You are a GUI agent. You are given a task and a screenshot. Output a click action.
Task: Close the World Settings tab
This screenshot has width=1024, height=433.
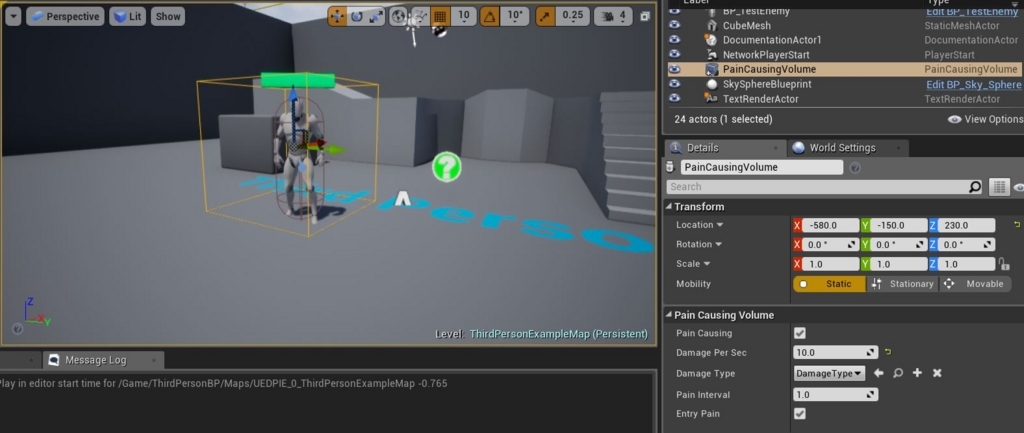(x=899, y=148)
